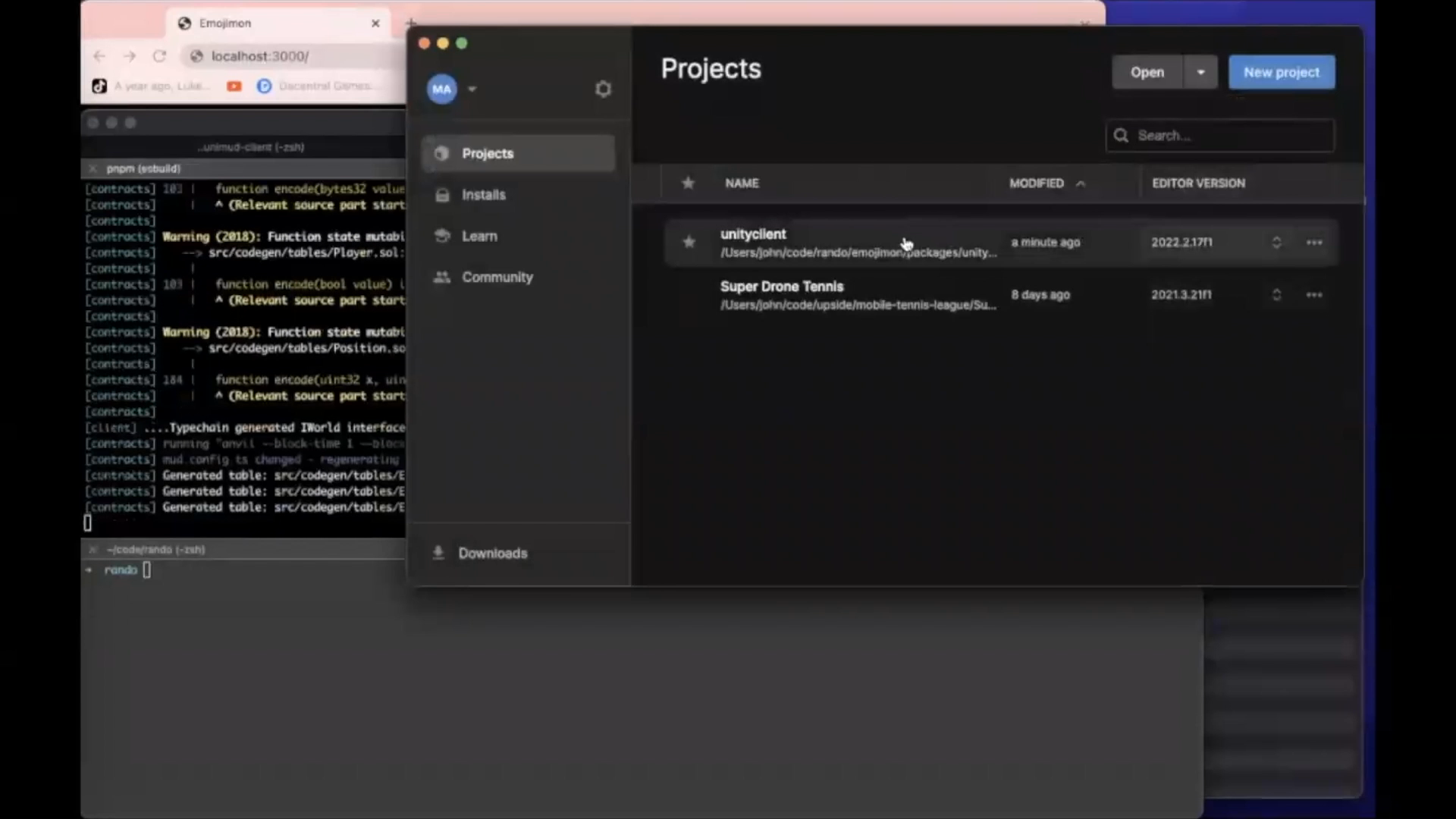Click the Community people icon

tap(442, 278)
